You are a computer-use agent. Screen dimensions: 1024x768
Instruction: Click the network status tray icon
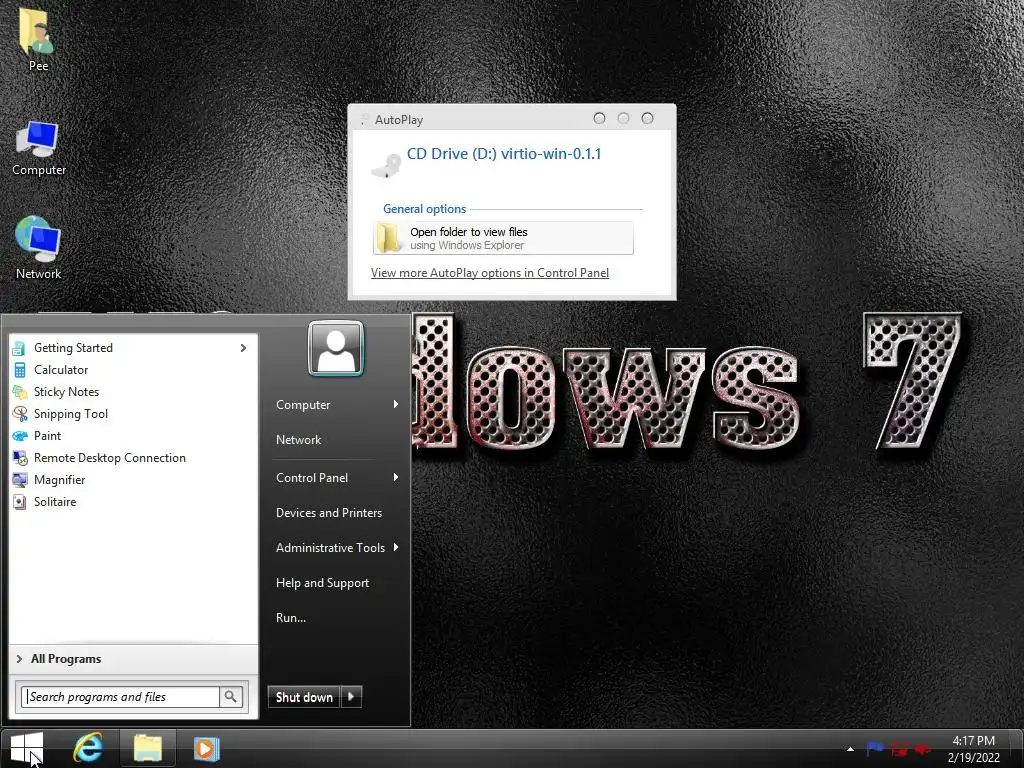(899, 748)
